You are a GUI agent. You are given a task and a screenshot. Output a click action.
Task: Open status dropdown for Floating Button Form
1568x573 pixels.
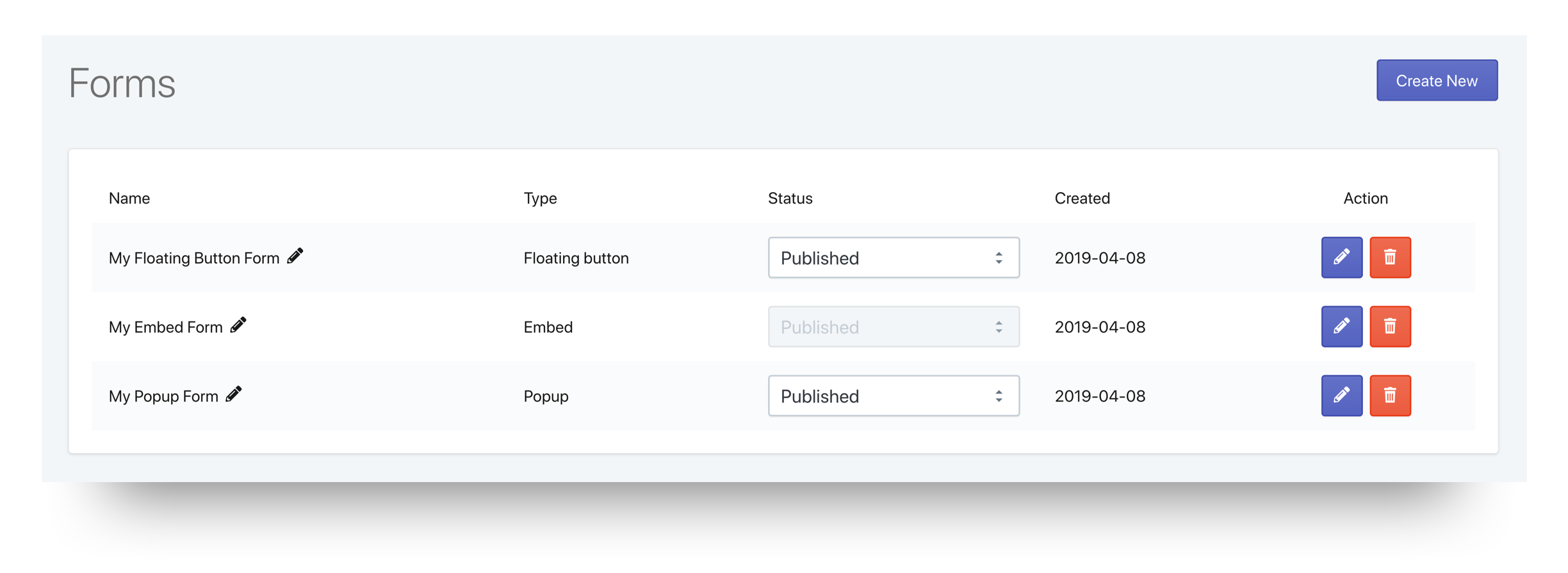pos(893,258)
